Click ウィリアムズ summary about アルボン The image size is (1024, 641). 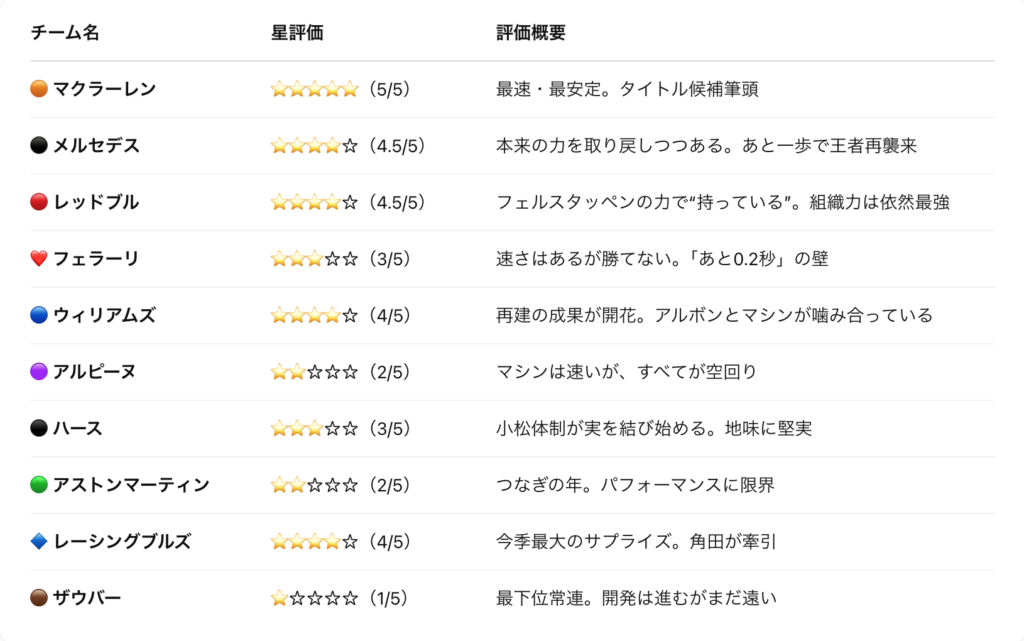[714, 315]
